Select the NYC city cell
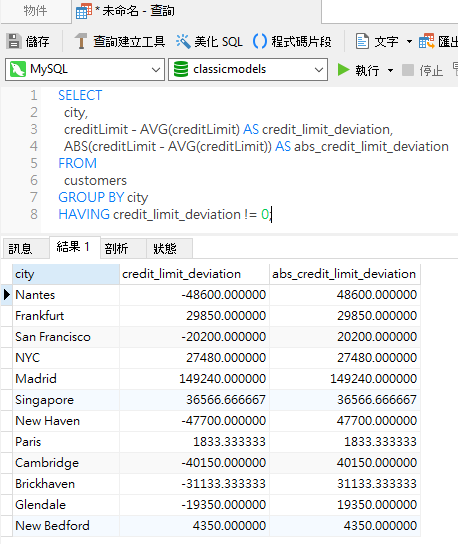The height and width of the screenshot is (544, 458). (x=66, y=358)
